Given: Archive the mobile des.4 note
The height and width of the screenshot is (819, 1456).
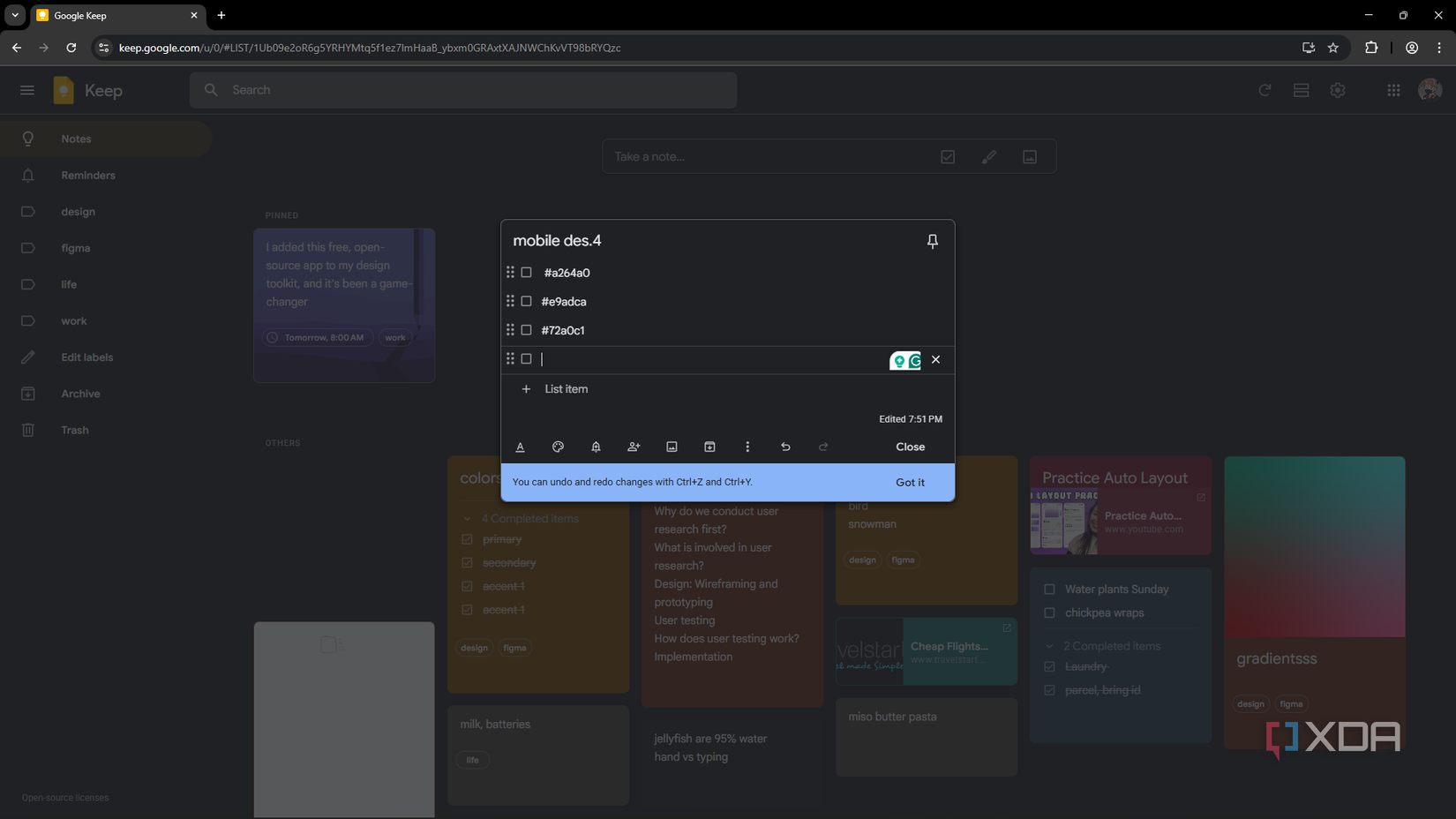Looking at the screenshot, I should tap(709, 447).
